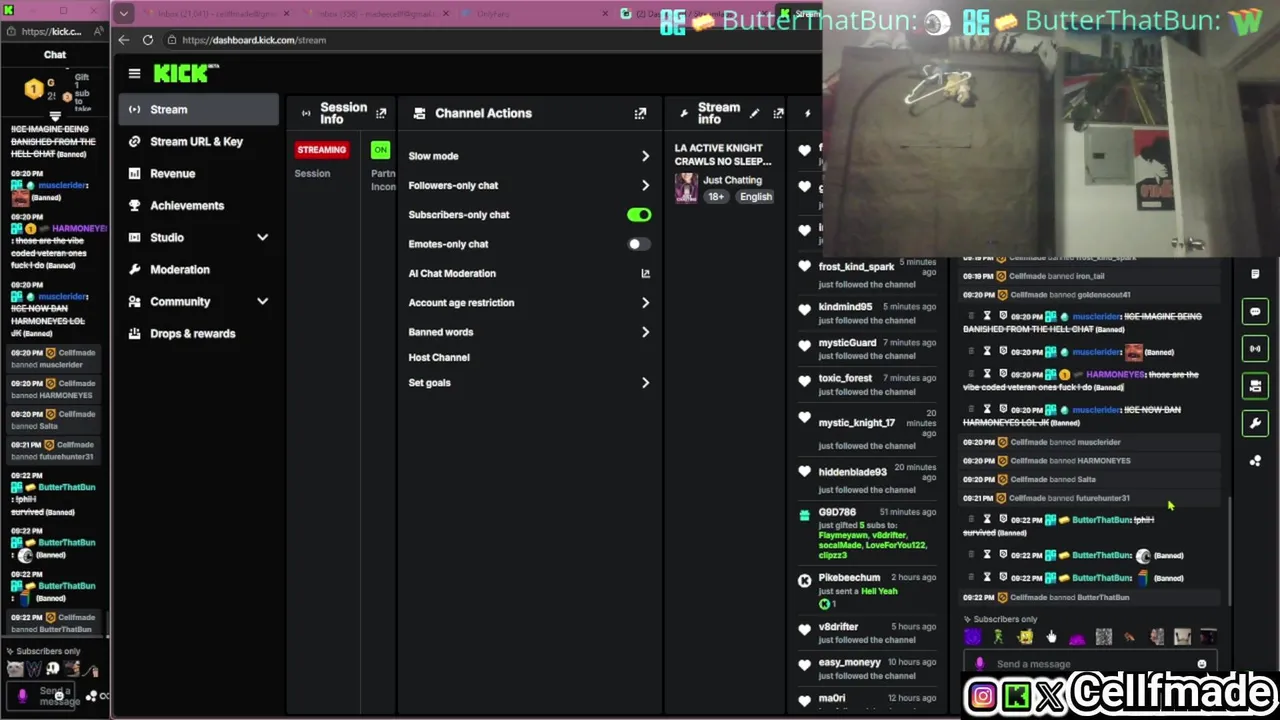This screenshot has height=720, width=1280.
Task: Click the browser address bar URL
Action: pos(254,40)
